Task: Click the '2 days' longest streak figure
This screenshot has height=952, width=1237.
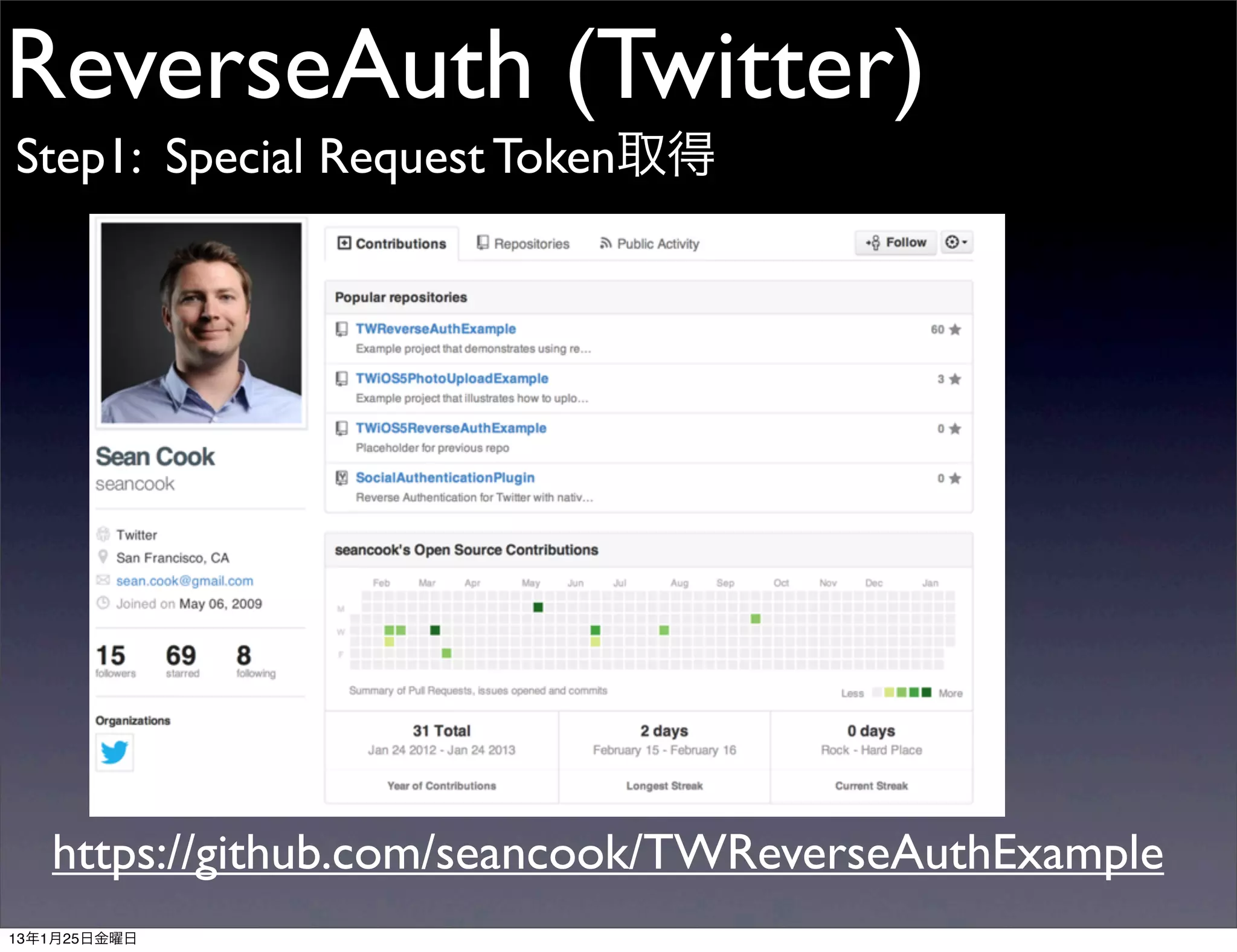Action: [664, 730]
